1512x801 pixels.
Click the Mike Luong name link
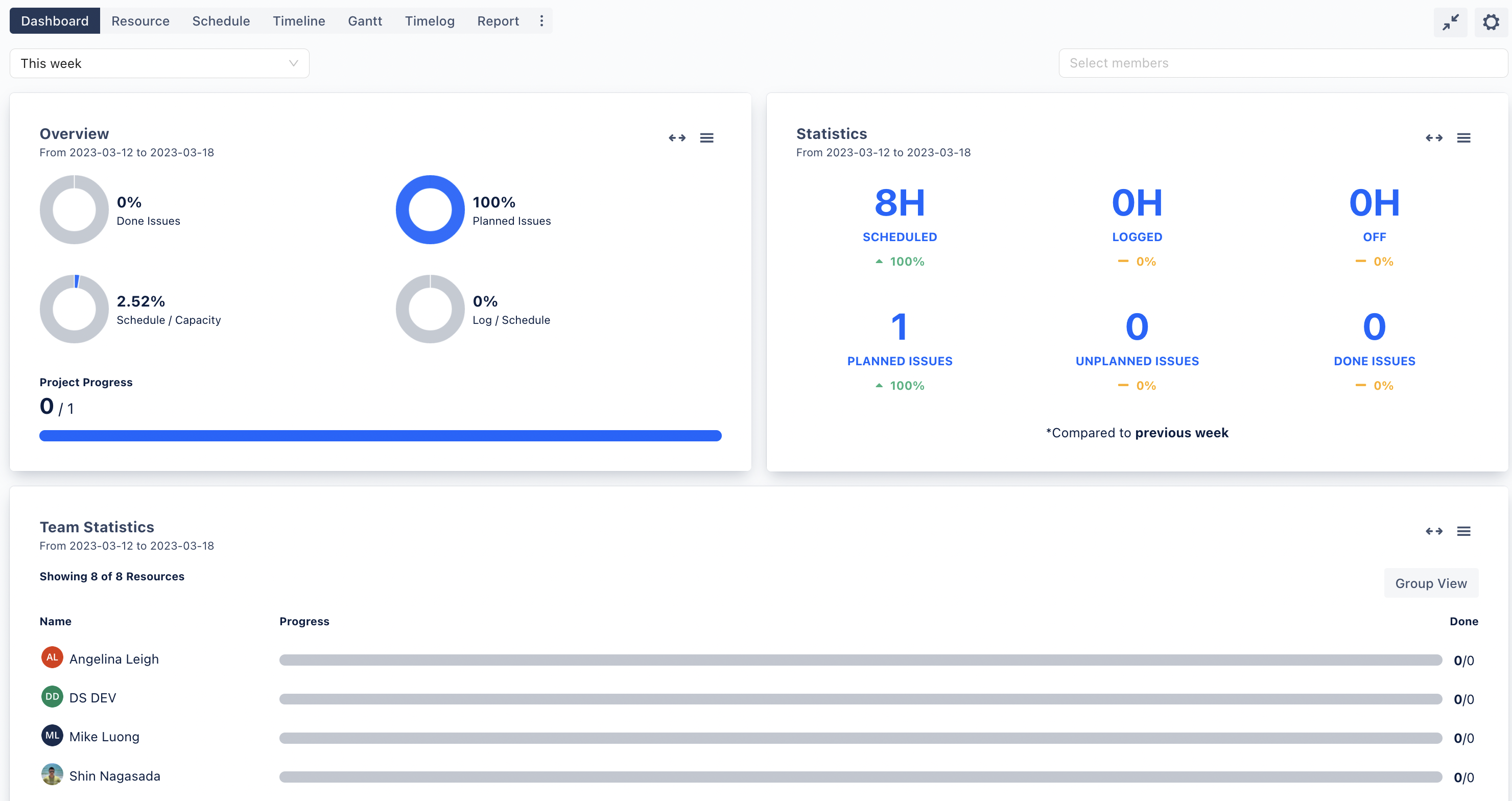coord(104,737)
